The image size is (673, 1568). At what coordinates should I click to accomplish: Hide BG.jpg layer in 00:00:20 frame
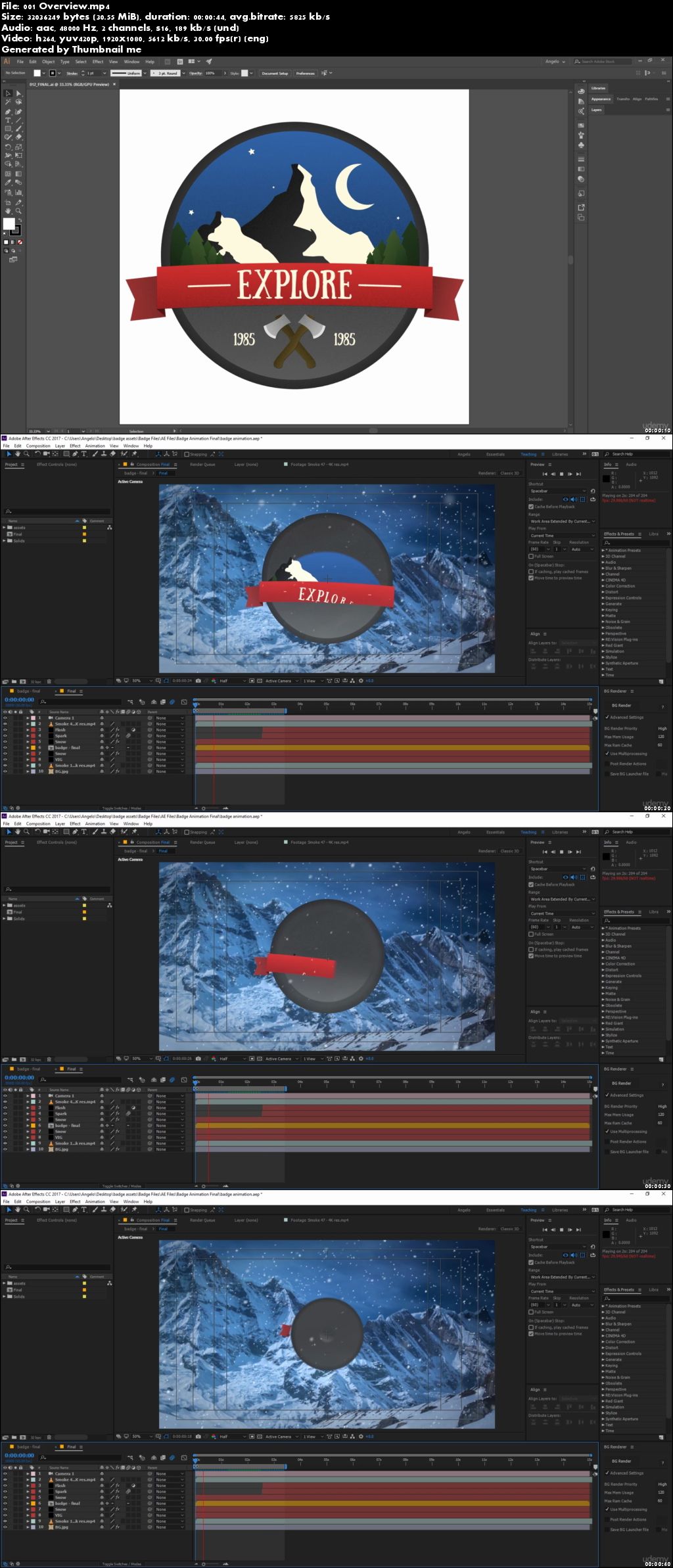coord(5,772)
